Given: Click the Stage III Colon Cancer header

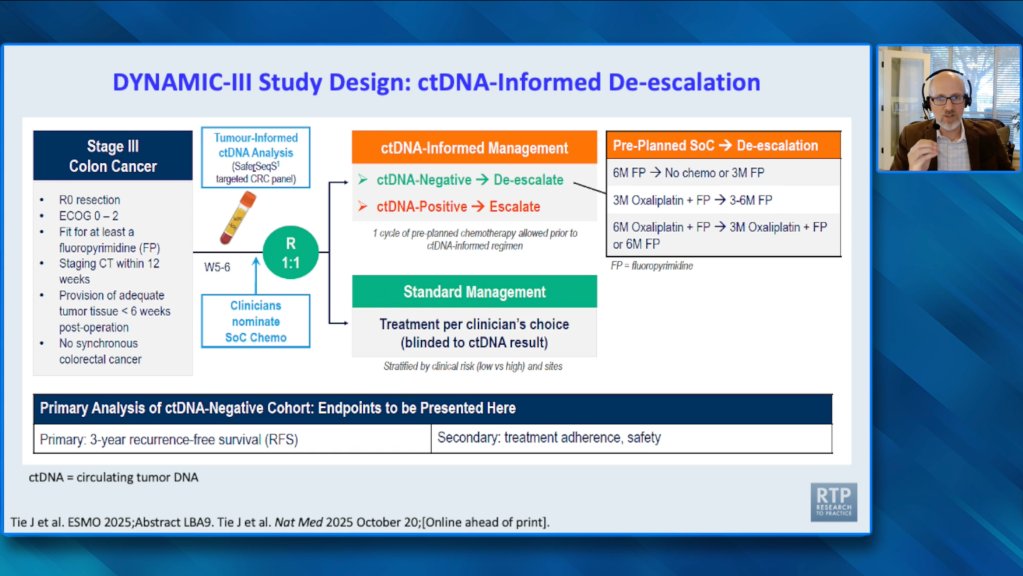Looking at the screenshot, I should point(113,156).
